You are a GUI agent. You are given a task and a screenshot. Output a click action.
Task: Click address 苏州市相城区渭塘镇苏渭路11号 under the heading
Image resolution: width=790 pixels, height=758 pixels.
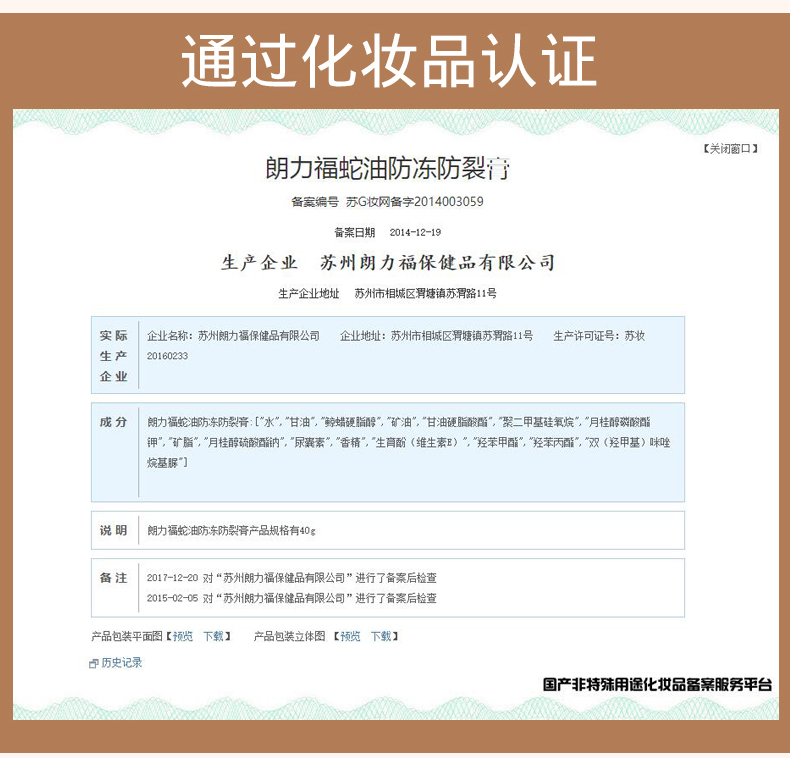[425, 293]
